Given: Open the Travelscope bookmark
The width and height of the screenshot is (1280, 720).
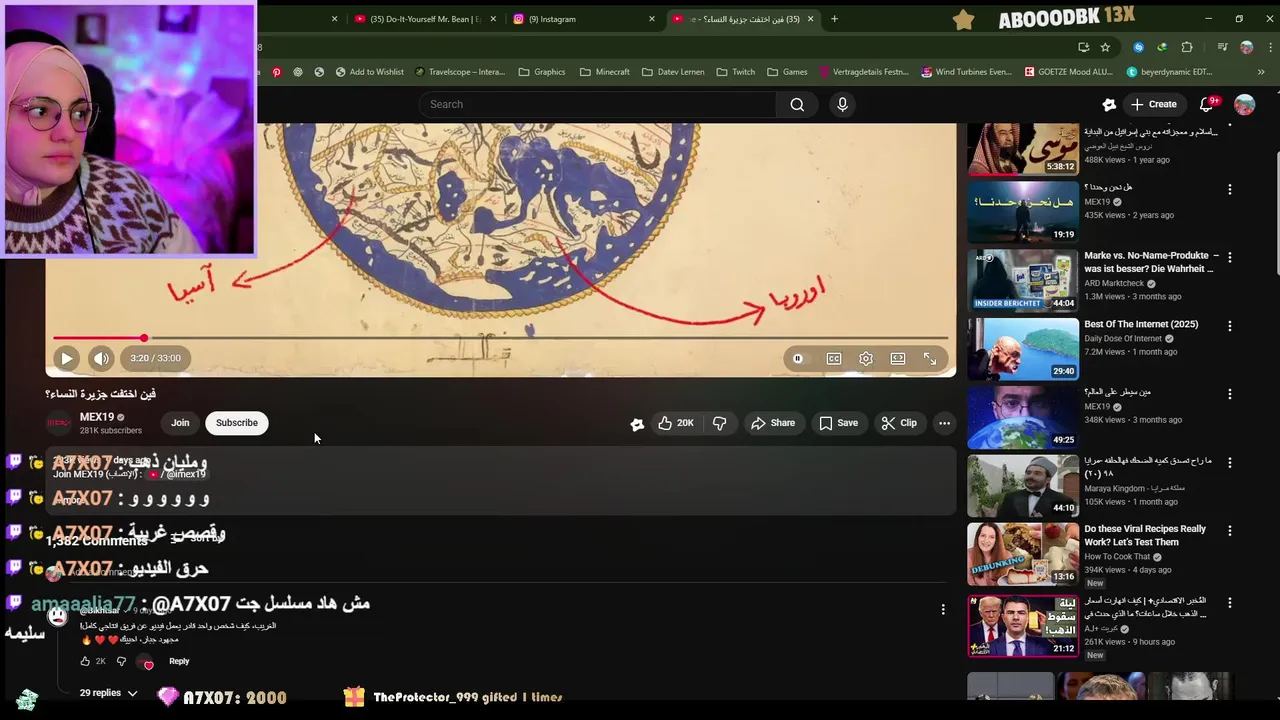Looking at the screenshot, I should (459, 72).
